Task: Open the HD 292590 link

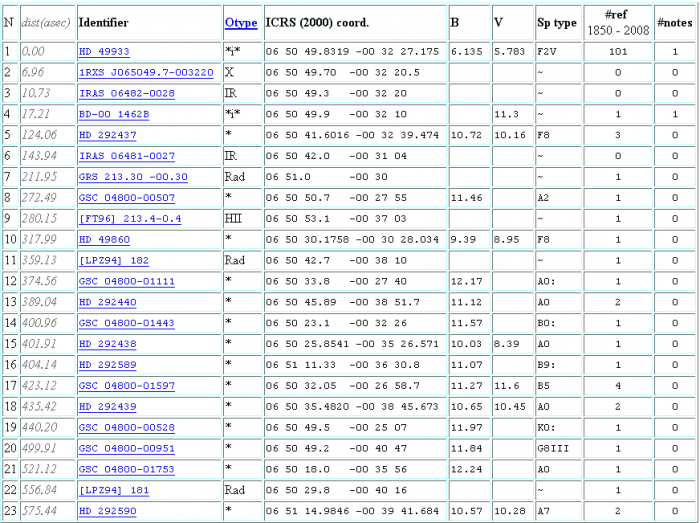Action: click(108, 511)
